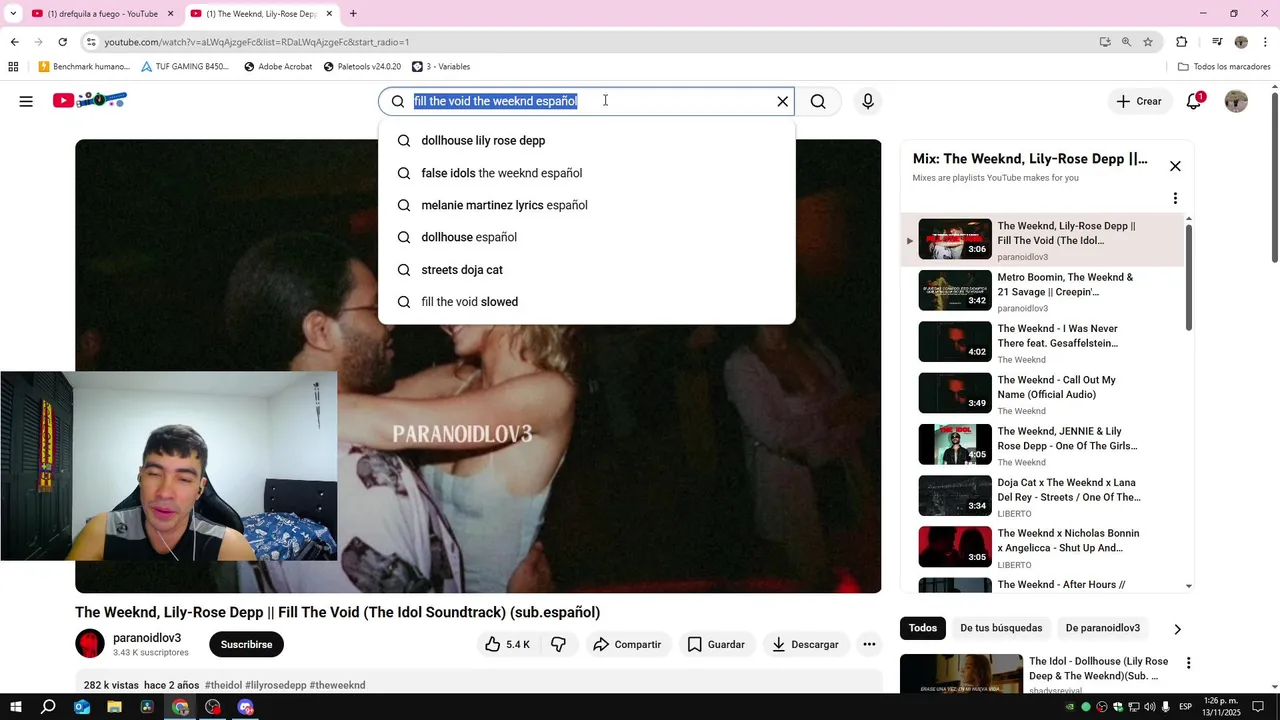Open options for The Idol Dollhouse video

click(1188, 663)
